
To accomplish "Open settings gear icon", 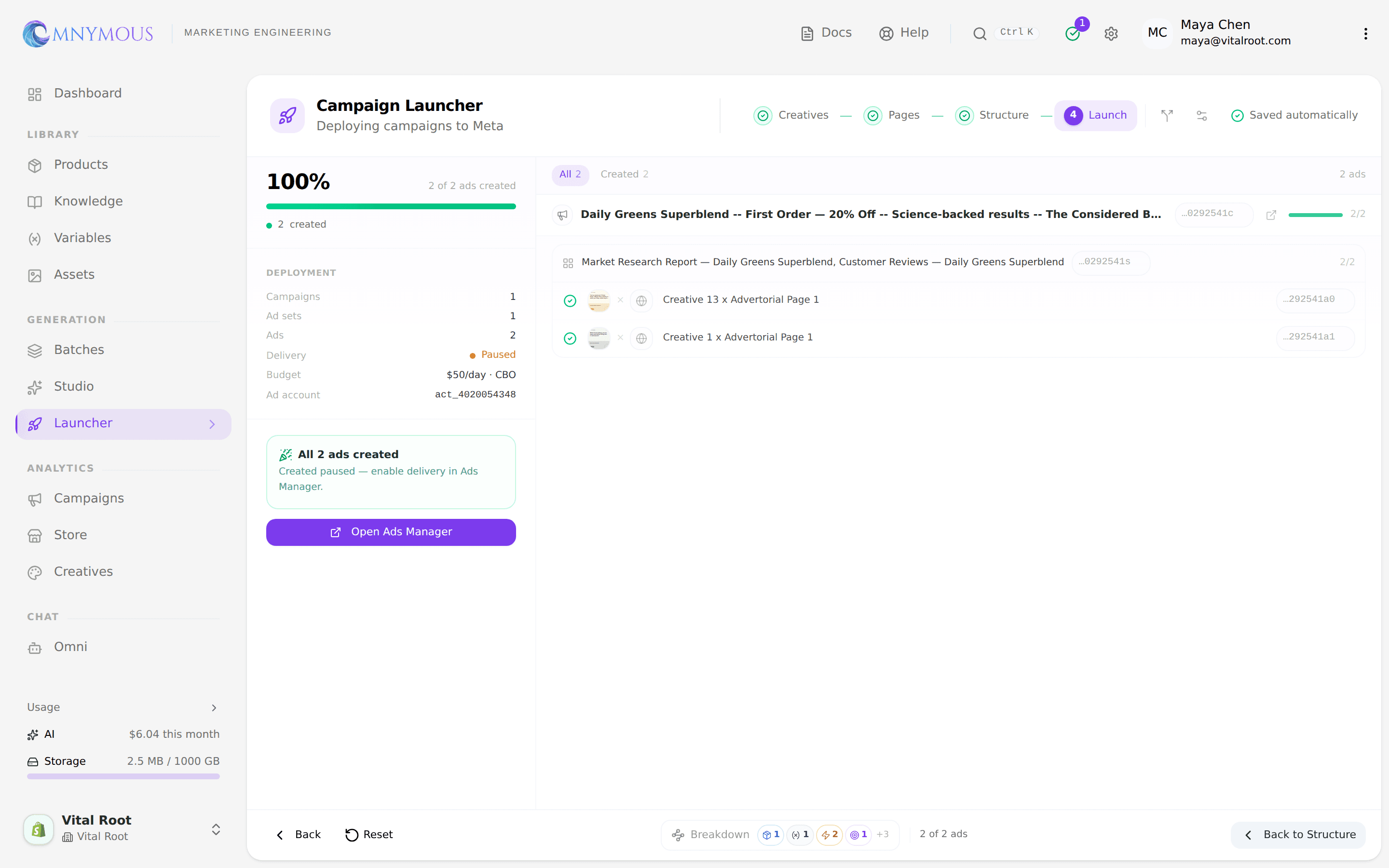I will [1111, 34].
